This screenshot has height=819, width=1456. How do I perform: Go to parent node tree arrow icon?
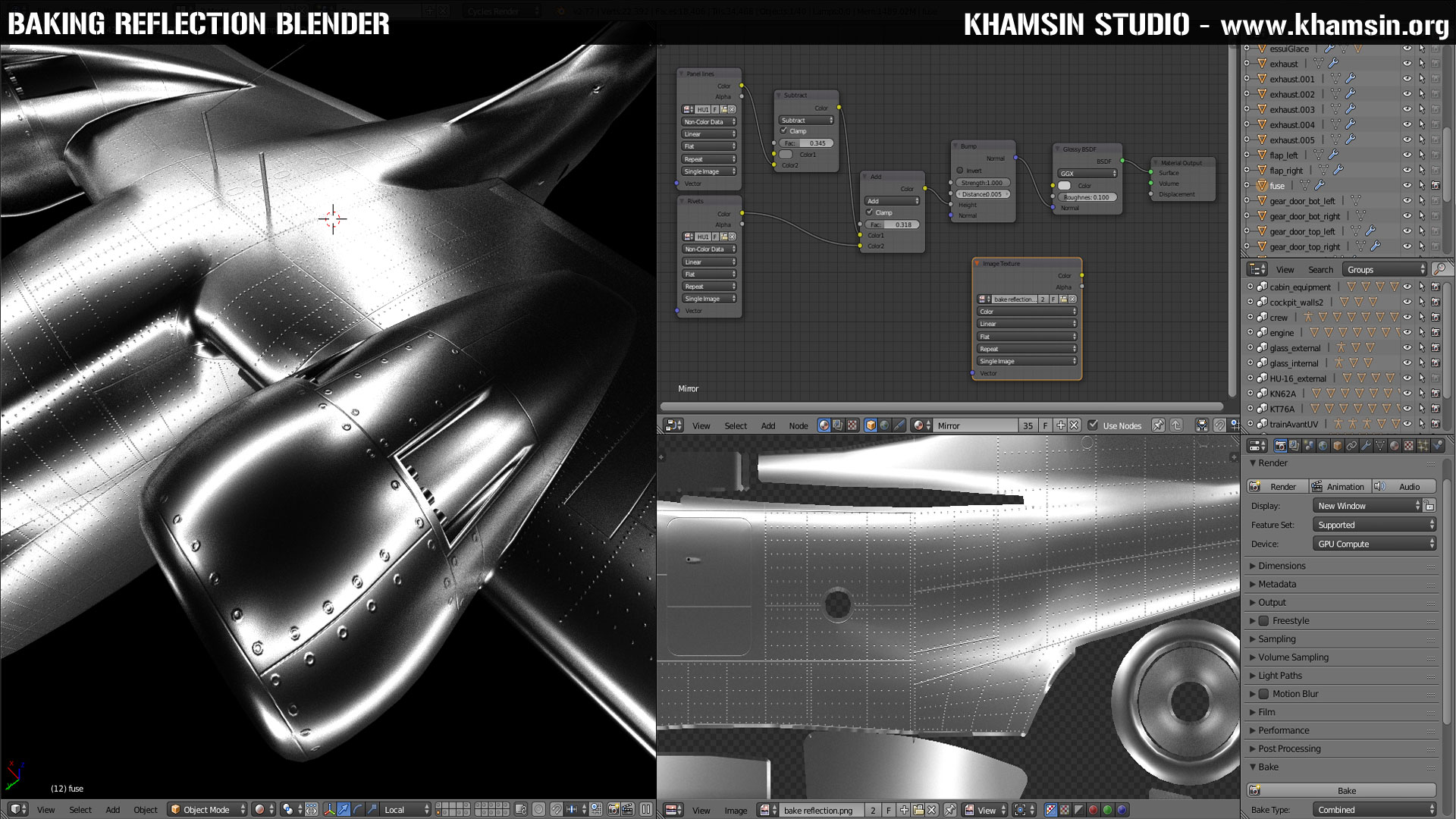pos(1176,425)
